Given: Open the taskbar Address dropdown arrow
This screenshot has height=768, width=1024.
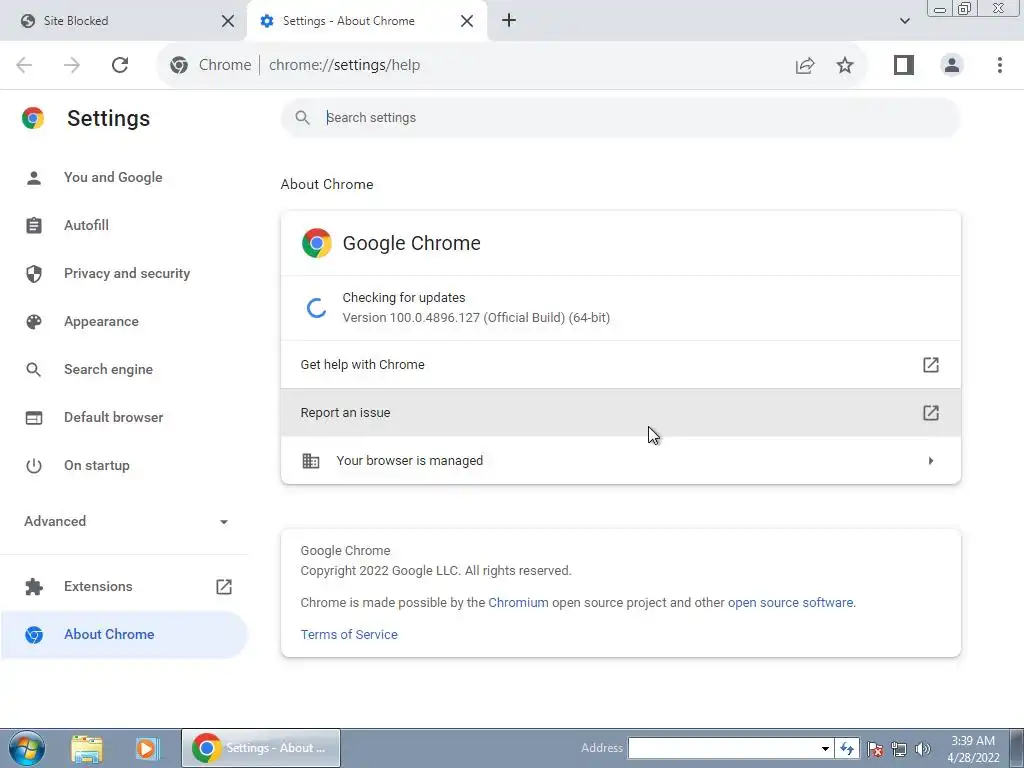Looking at the screenshot, I should [825, 748].
